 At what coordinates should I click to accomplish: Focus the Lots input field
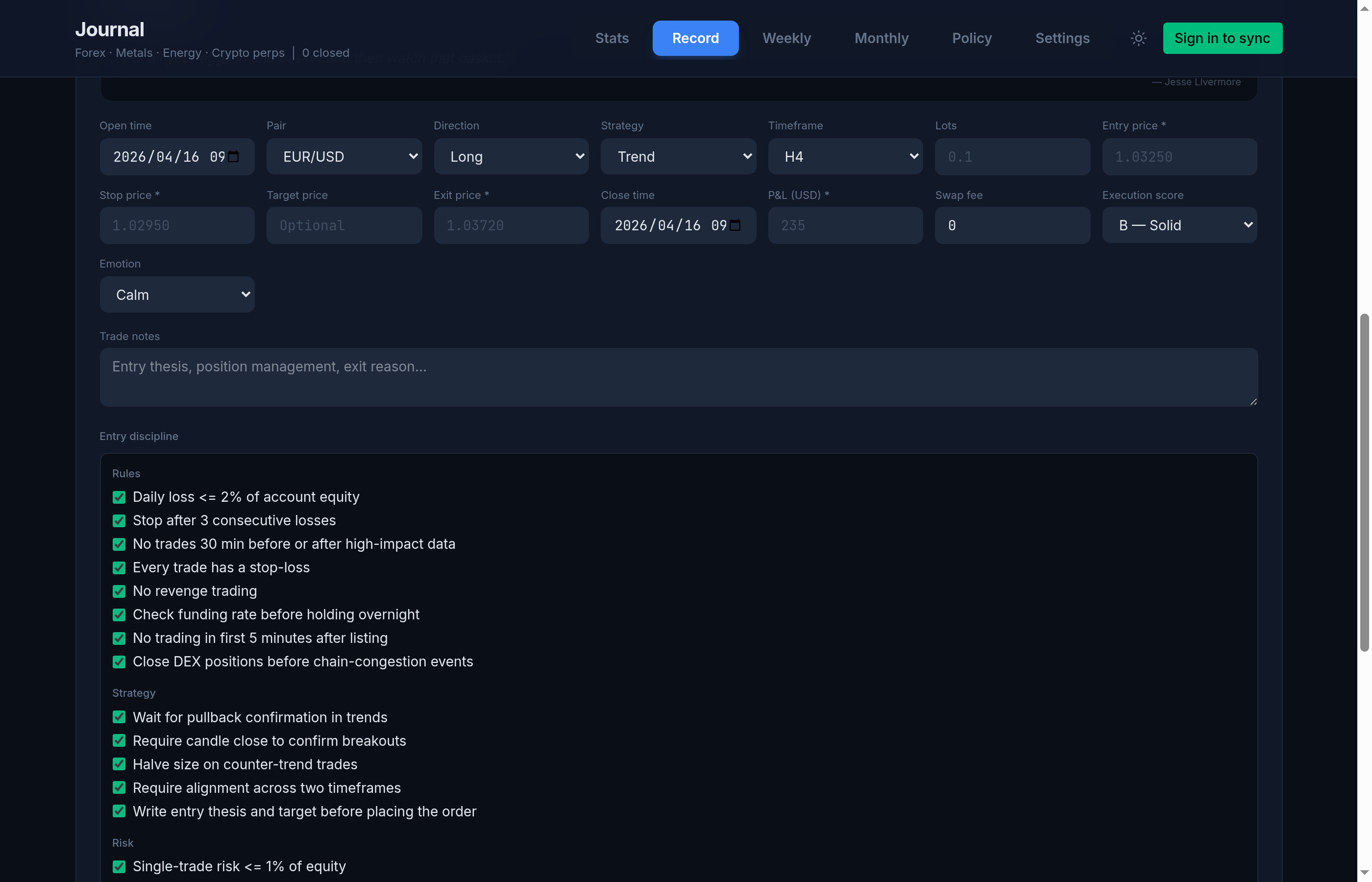(x=1012, y=156)
